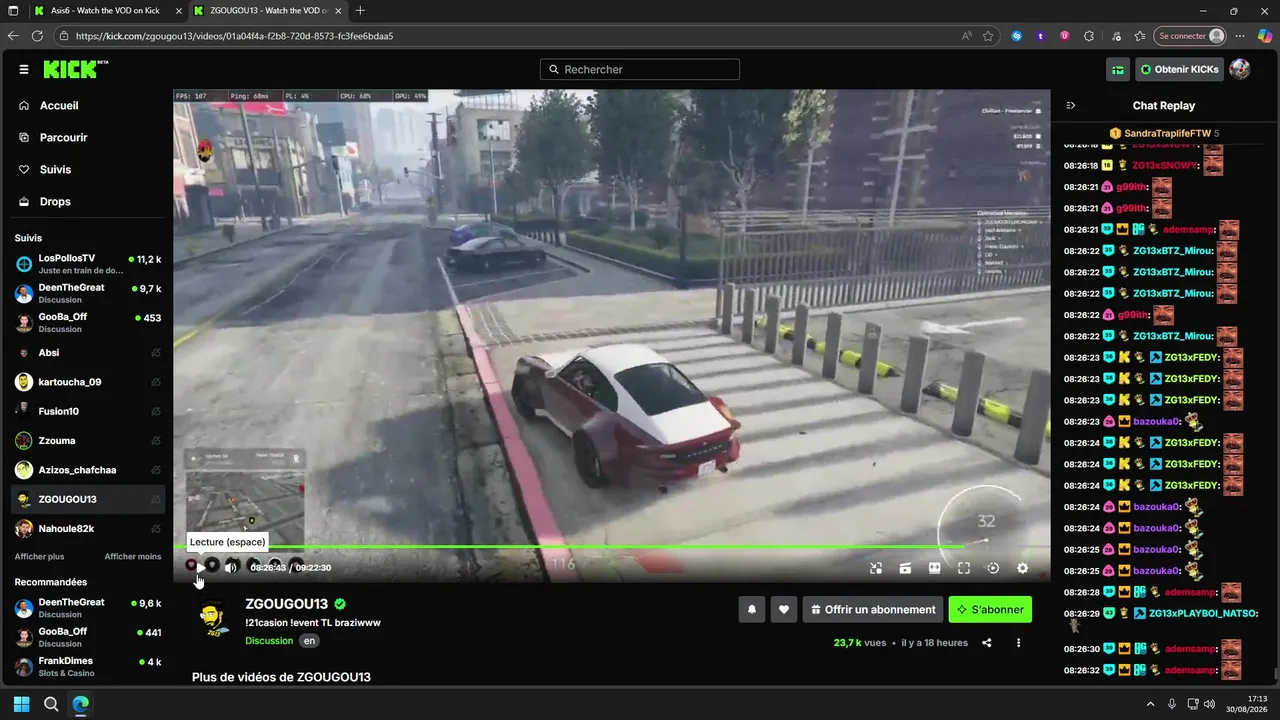Open the pink shield browser extension
Viewport: 1280px width, 720px height.
[x=1064, y=36]
